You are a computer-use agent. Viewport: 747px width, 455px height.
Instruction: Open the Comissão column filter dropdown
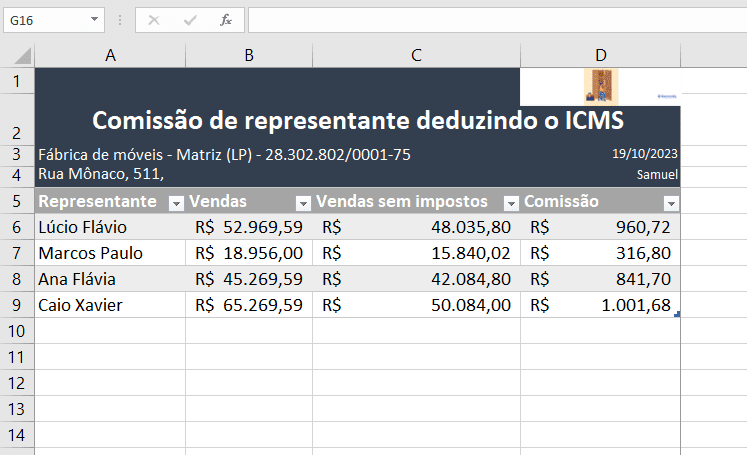click(671, 202)
